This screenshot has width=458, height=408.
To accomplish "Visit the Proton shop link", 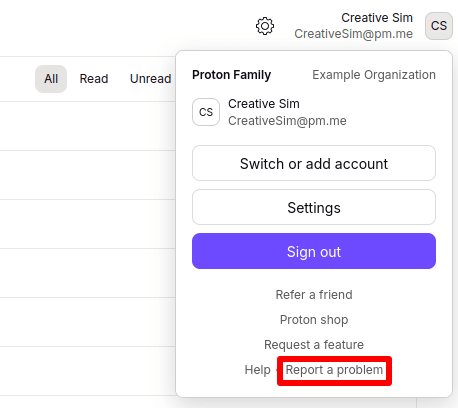I will point(314,320).
